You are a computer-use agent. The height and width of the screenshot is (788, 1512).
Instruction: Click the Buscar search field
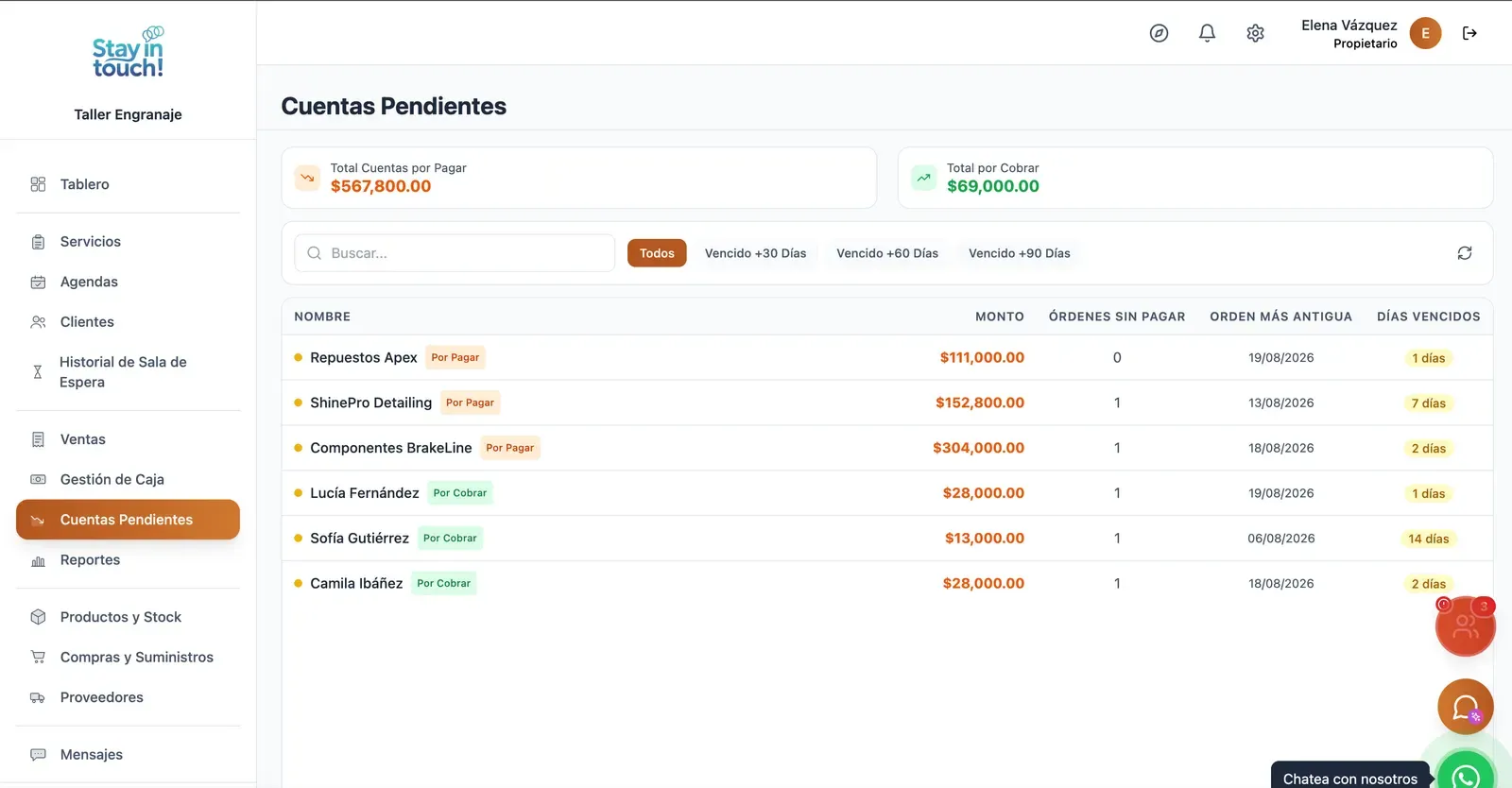tap(455, 253)
